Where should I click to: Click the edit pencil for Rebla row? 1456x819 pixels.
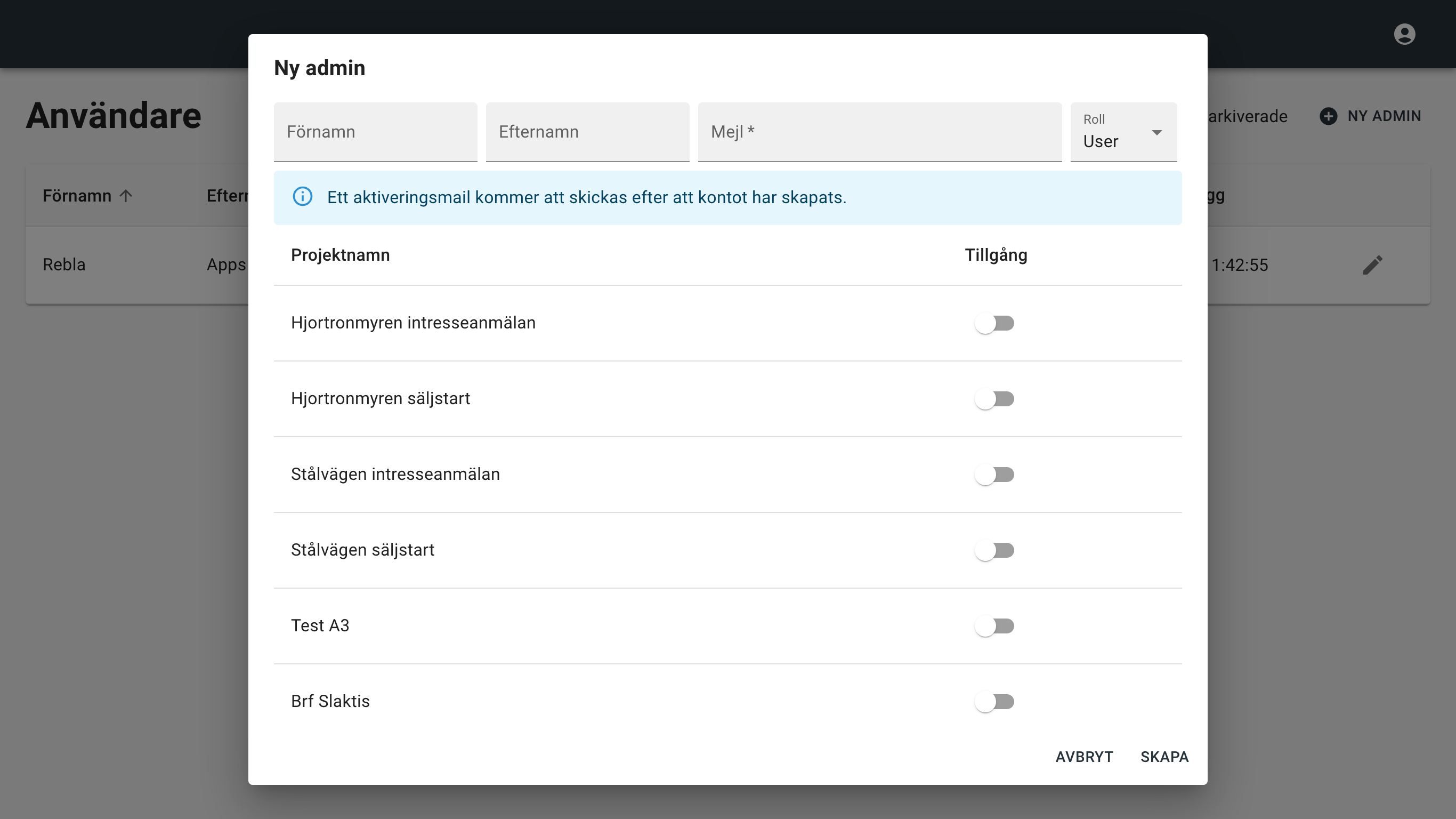coord(1372,264)
